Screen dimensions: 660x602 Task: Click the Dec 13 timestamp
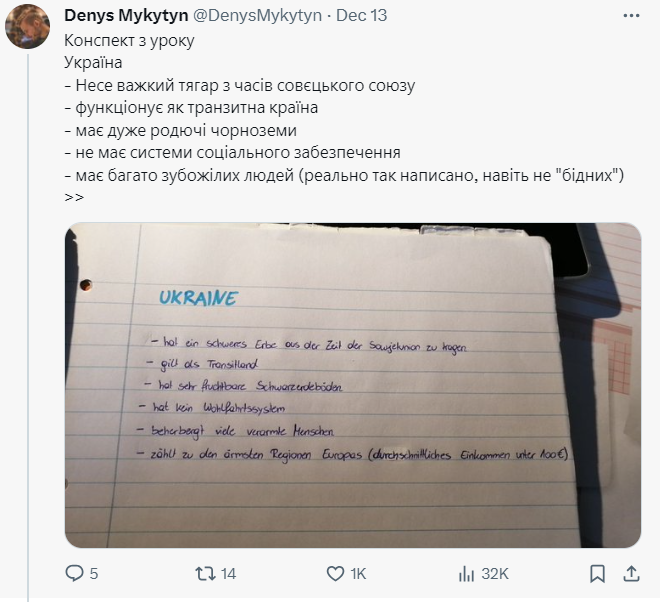point(362,16)
